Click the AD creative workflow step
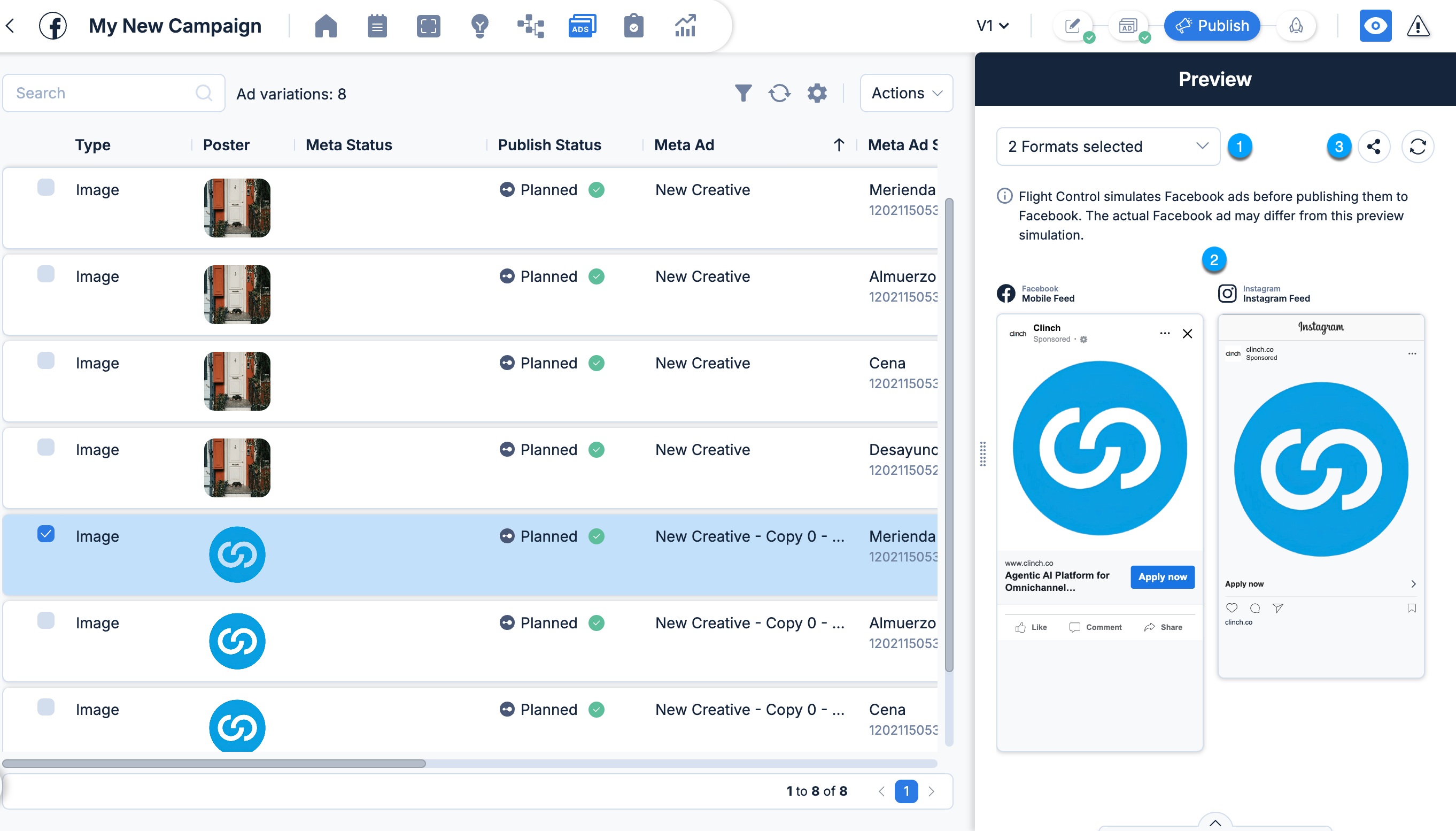 point(1127,26)
